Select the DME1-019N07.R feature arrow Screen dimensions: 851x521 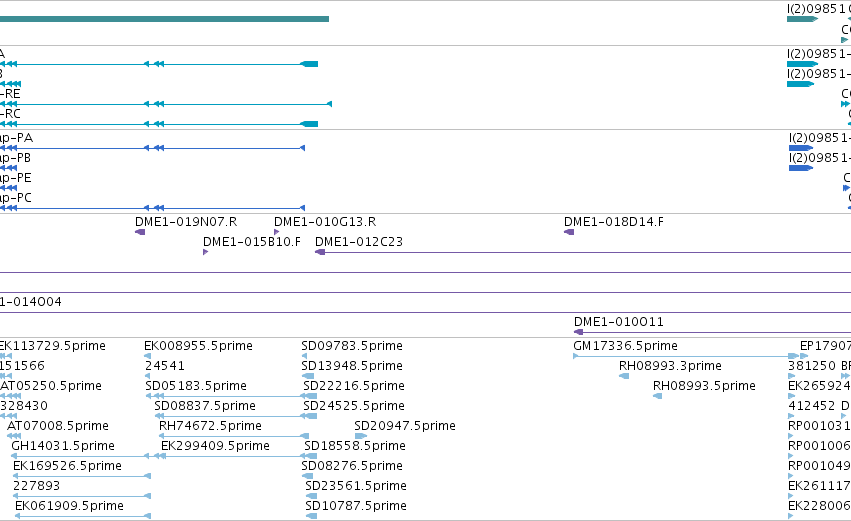click(x=140, y=232)
